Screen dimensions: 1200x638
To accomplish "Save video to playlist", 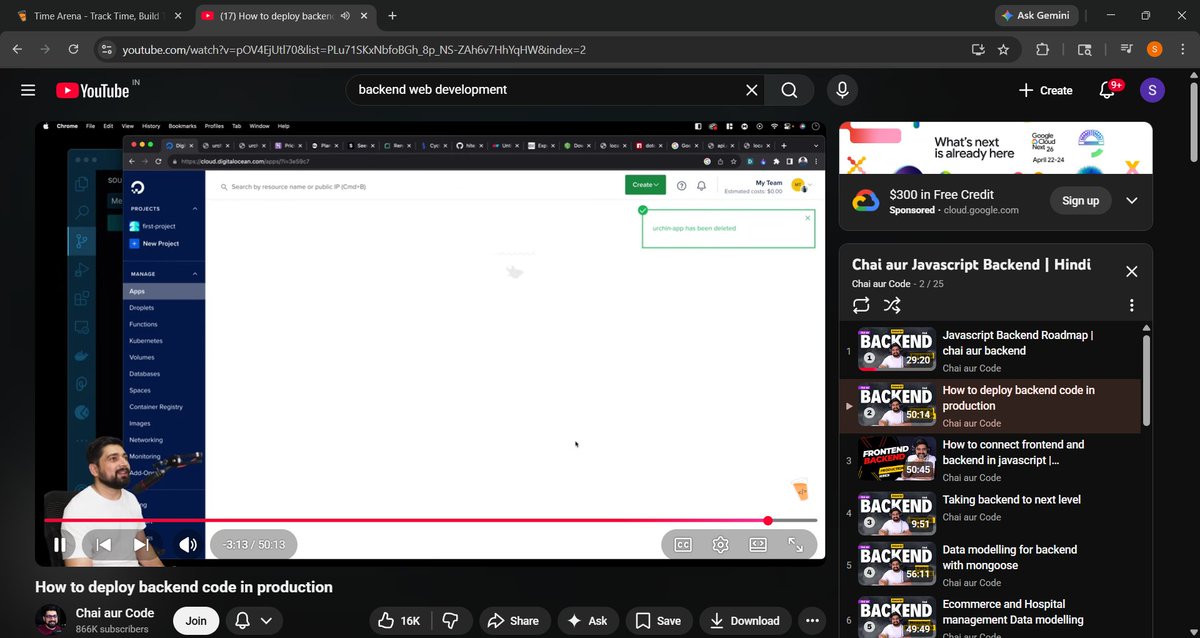I will tap(659, 621).
